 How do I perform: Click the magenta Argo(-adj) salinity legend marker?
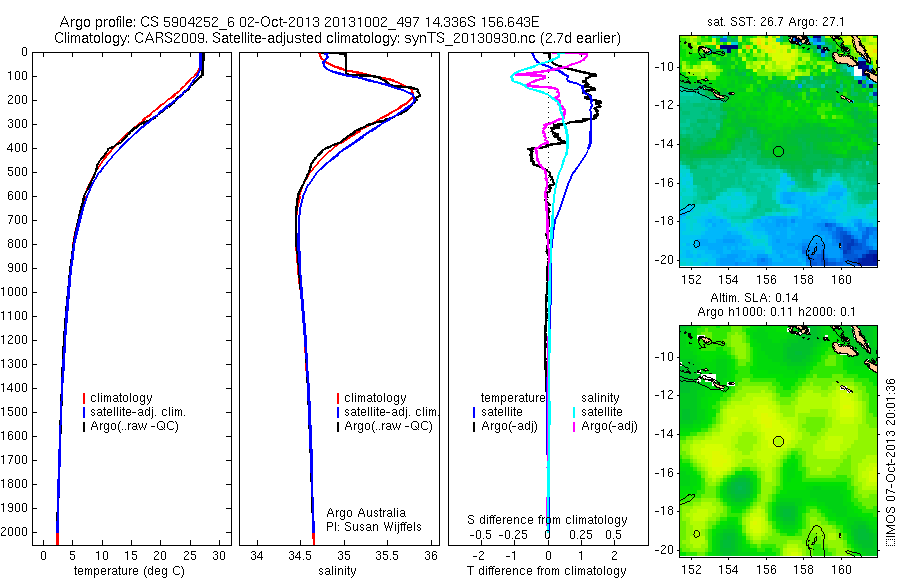tap(574, 427)
